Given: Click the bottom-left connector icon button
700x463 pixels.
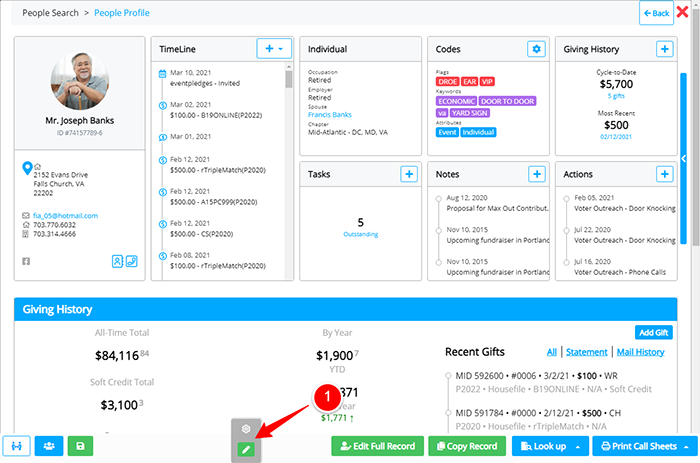Looking at the screenshot, I should (x=17, y=446).
